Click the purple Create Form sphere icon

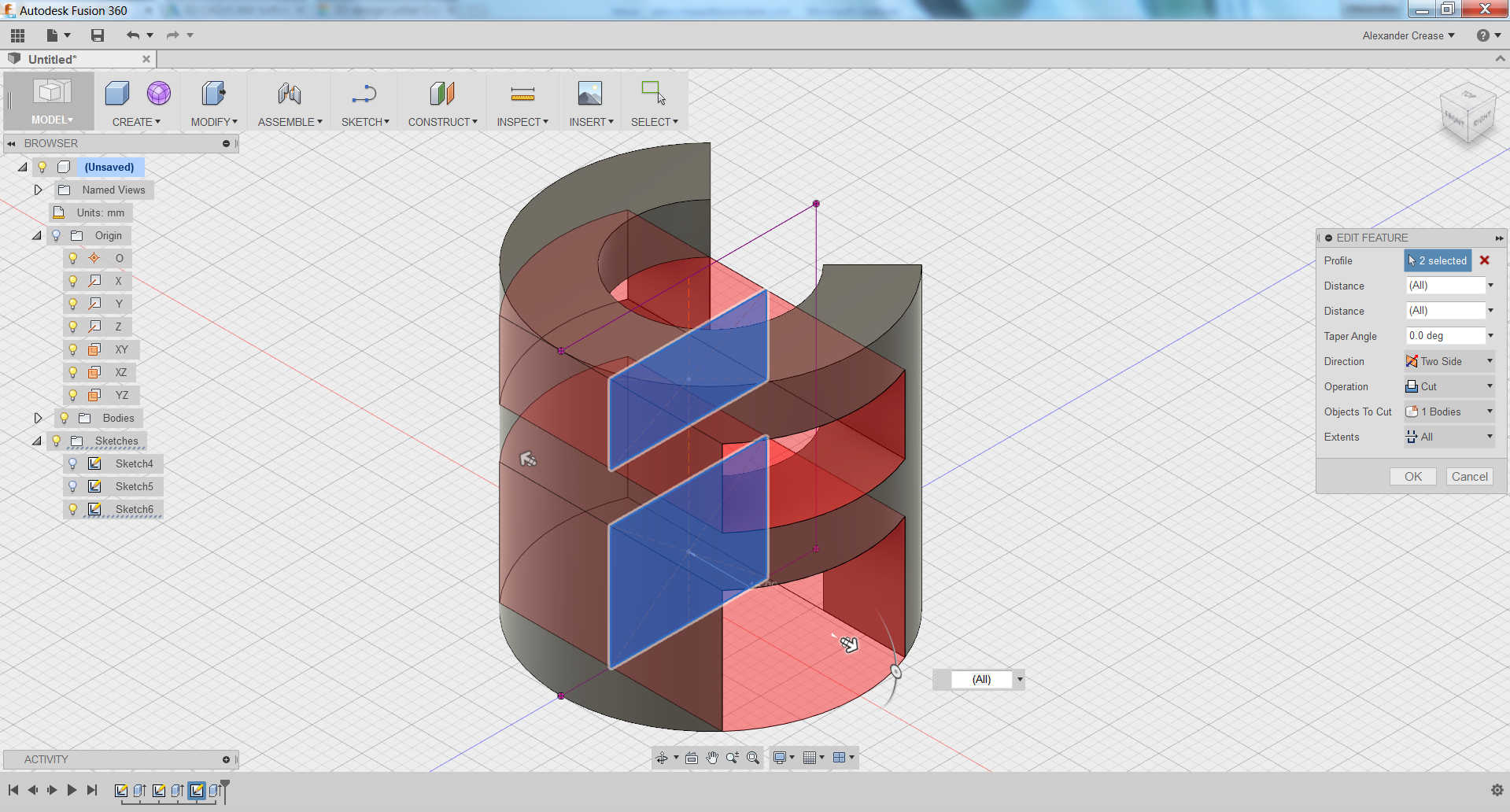(x=159, y=94)
